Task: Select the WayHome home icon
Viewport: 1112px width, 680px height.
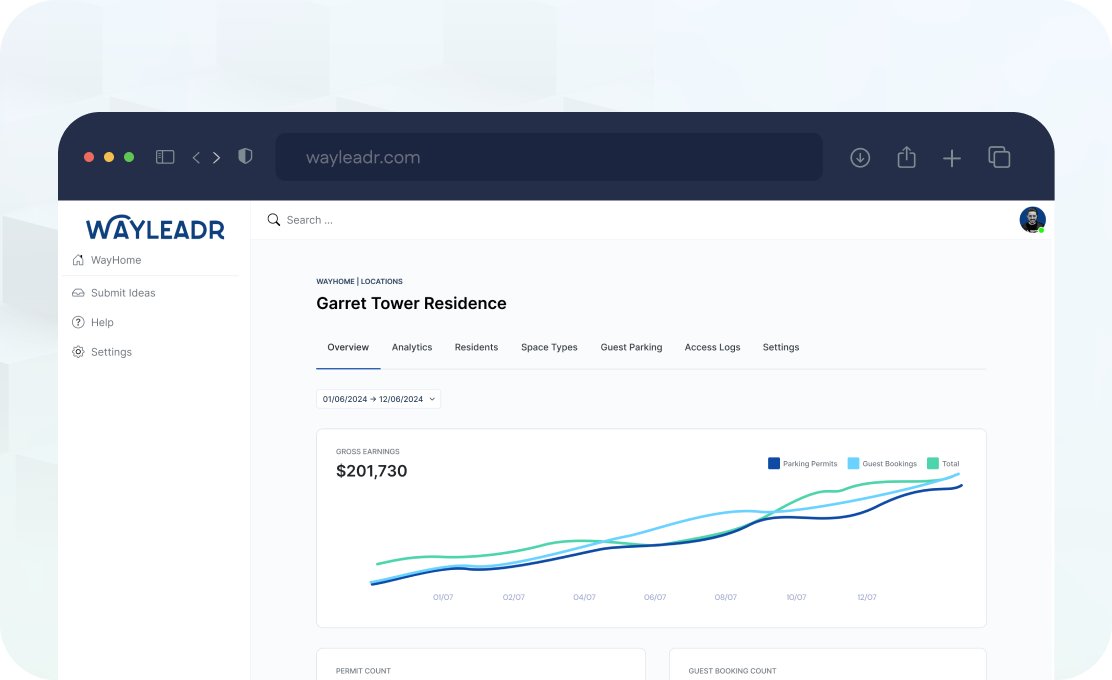Action: (77, 260)
